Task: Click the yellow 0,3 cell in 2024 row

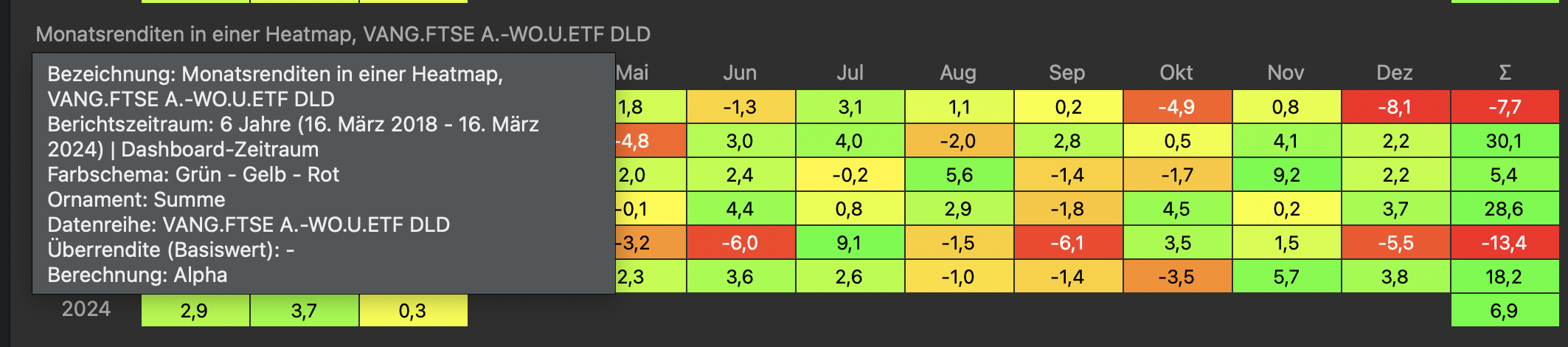Action: click(x=413, y=311)
